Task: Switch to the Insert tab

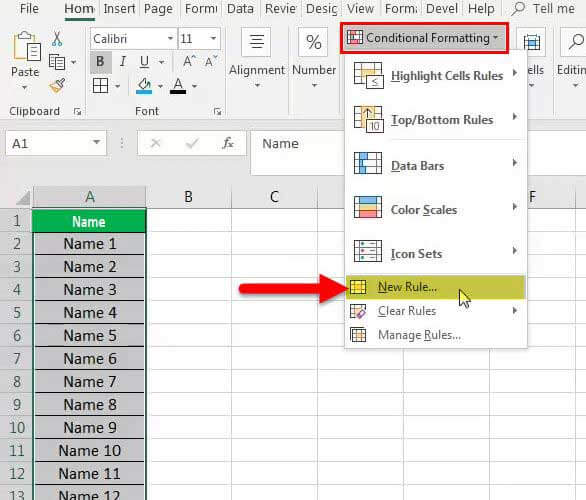Action: (x=119, y=9)
